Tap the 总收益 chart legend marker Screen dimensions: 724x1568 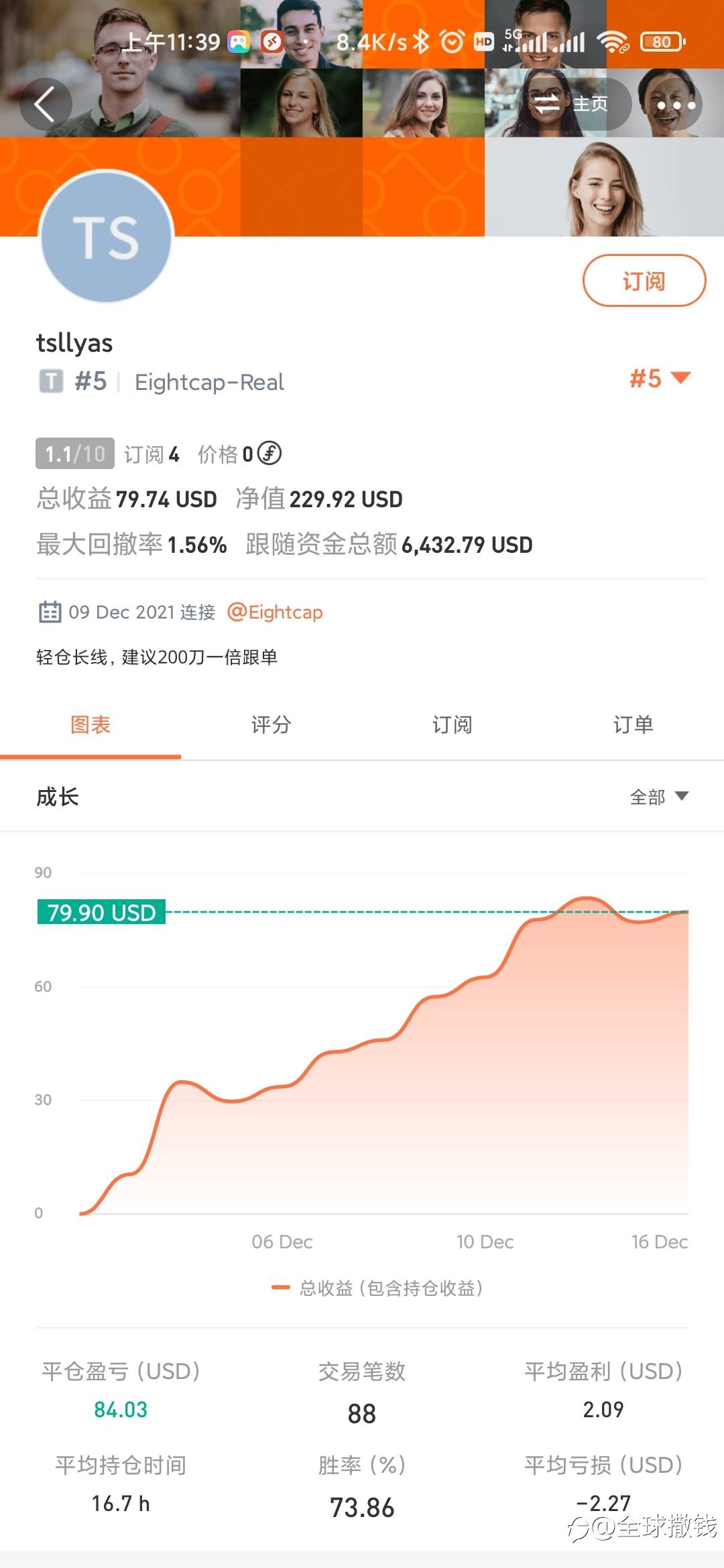pos(280,1287)
